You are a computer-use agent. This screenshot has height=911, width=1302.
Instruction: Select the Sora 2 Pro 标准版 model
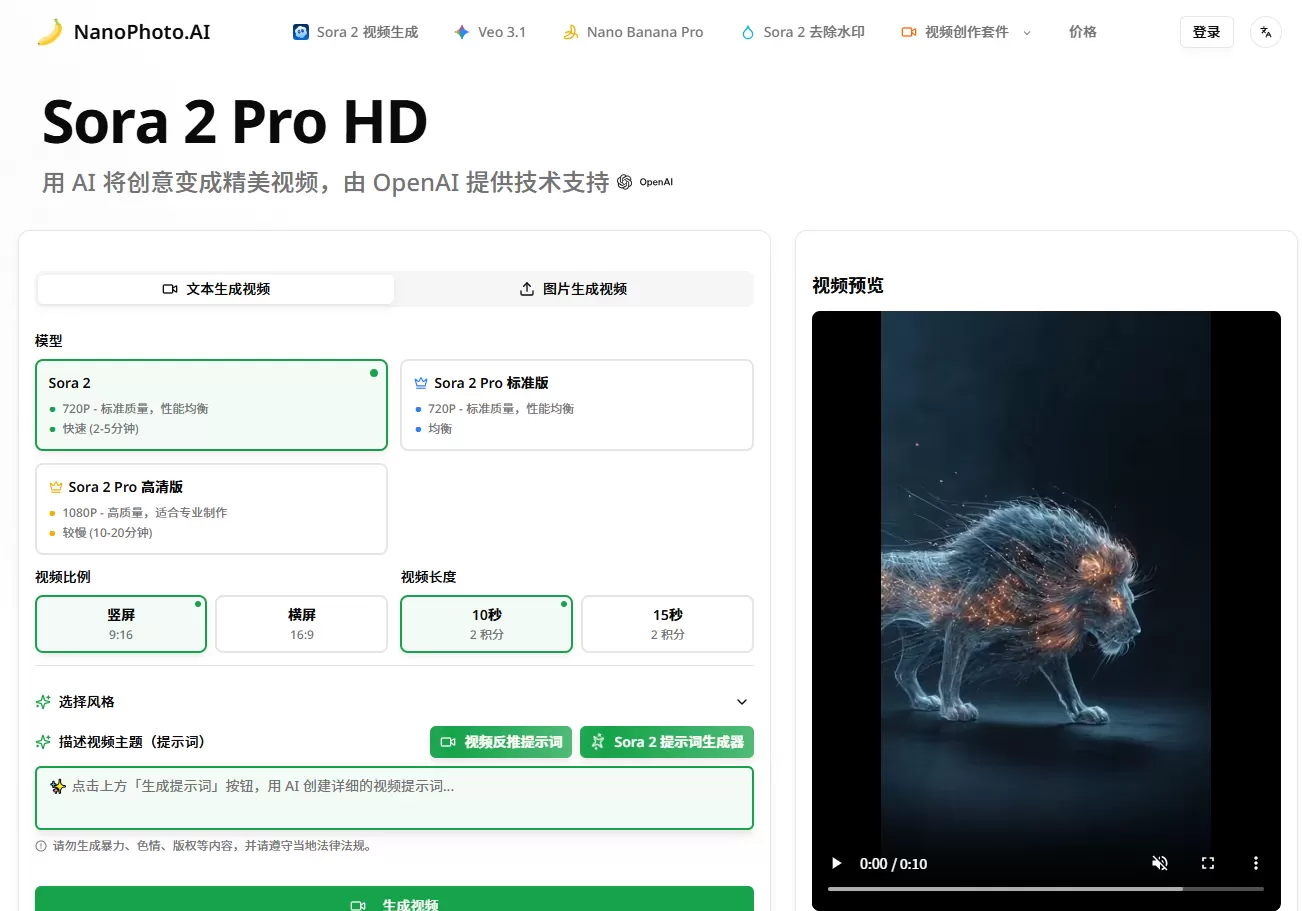576,404
